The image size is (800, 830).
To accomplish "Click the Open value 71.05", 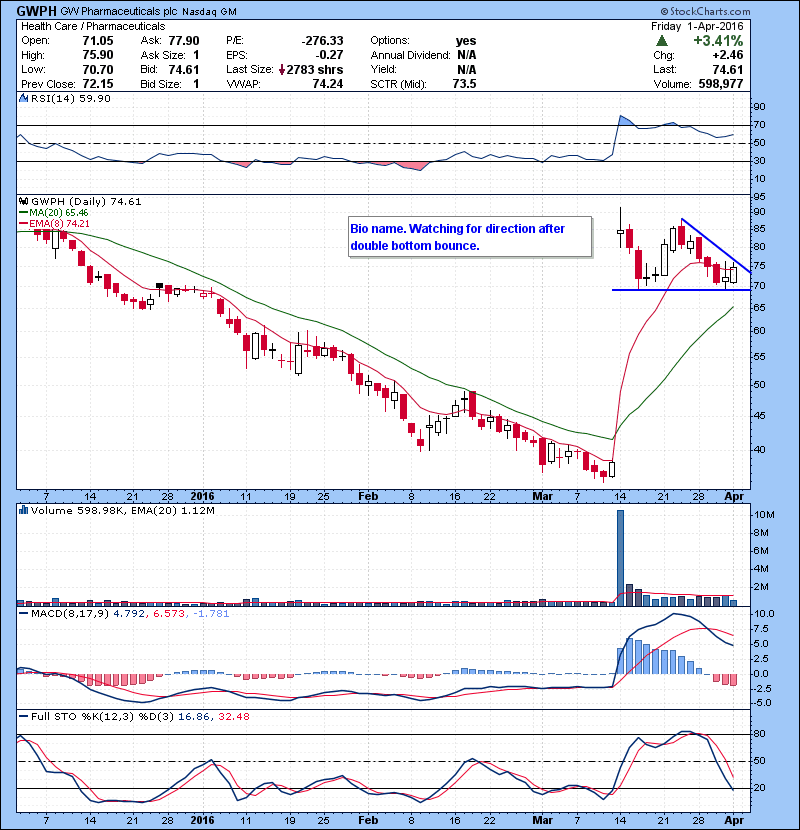I will (98, 41).
